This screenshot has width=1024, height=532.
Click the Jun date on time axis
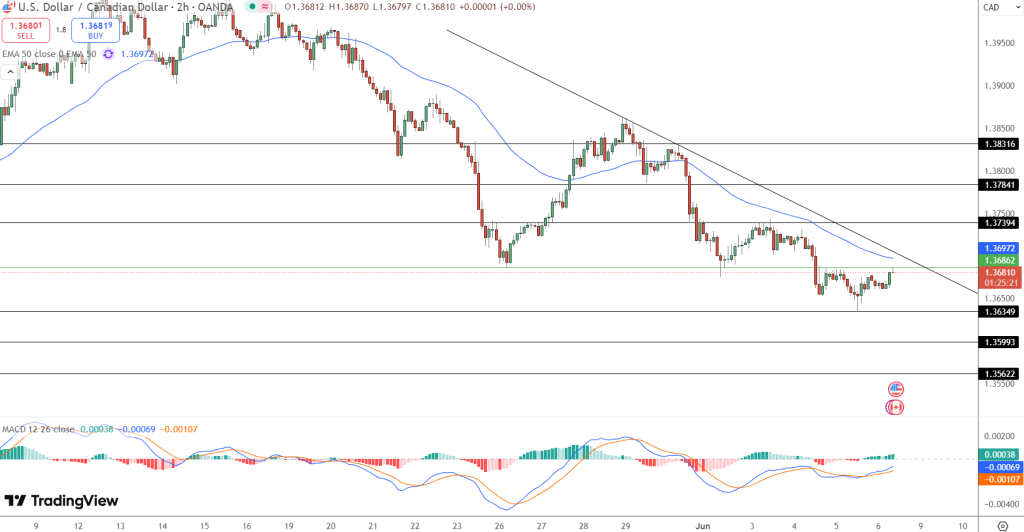pos(703,525)
